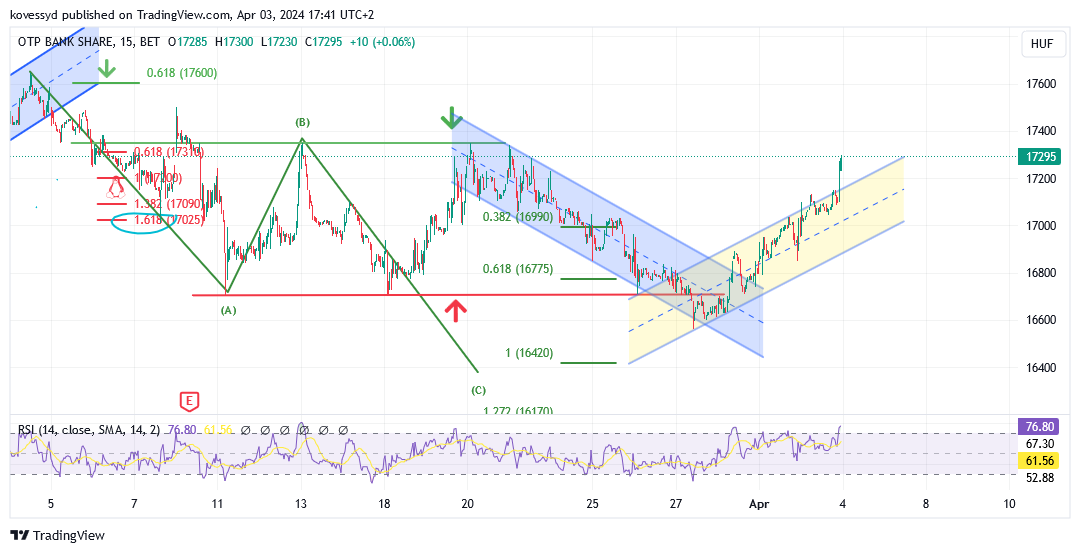The height and width of the screenshot is (553, 1080).
Task: Click the low value L17230
Action: (x=278, y=42)
